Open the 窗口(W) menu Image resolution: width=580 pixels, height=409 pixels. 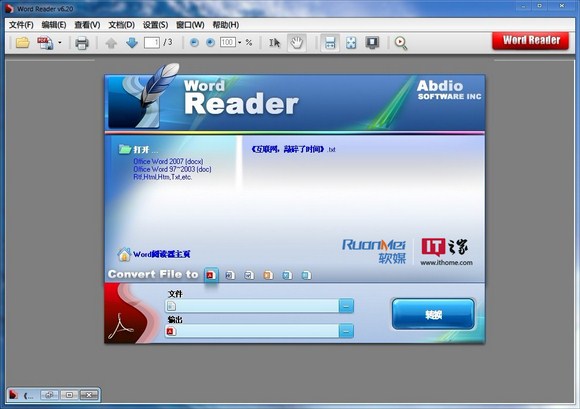click(x=190, y=25)
